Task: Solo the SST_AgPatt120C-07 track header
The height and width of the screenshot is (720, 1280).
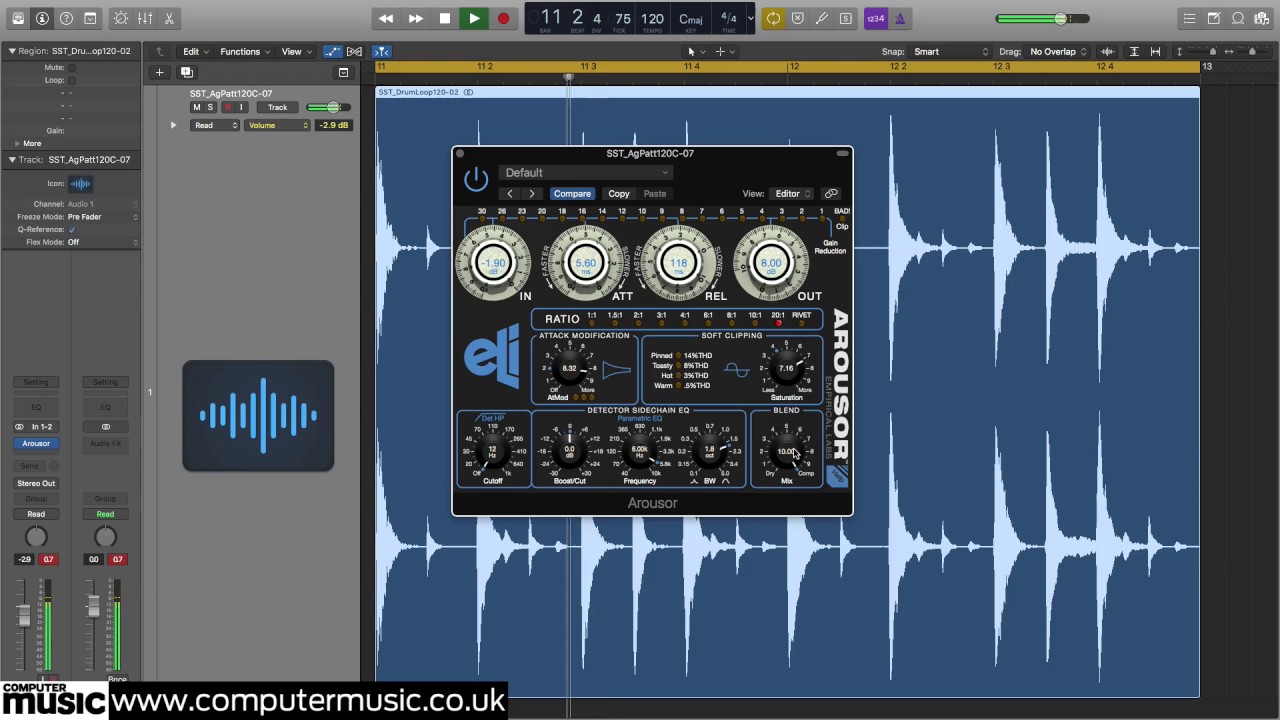Action: (x=210, y=107)
